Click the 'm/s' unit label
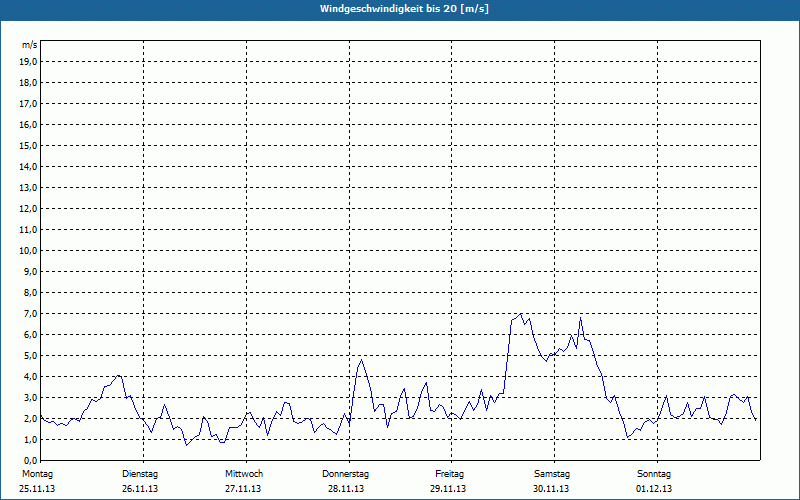 (x=30, y=45)
